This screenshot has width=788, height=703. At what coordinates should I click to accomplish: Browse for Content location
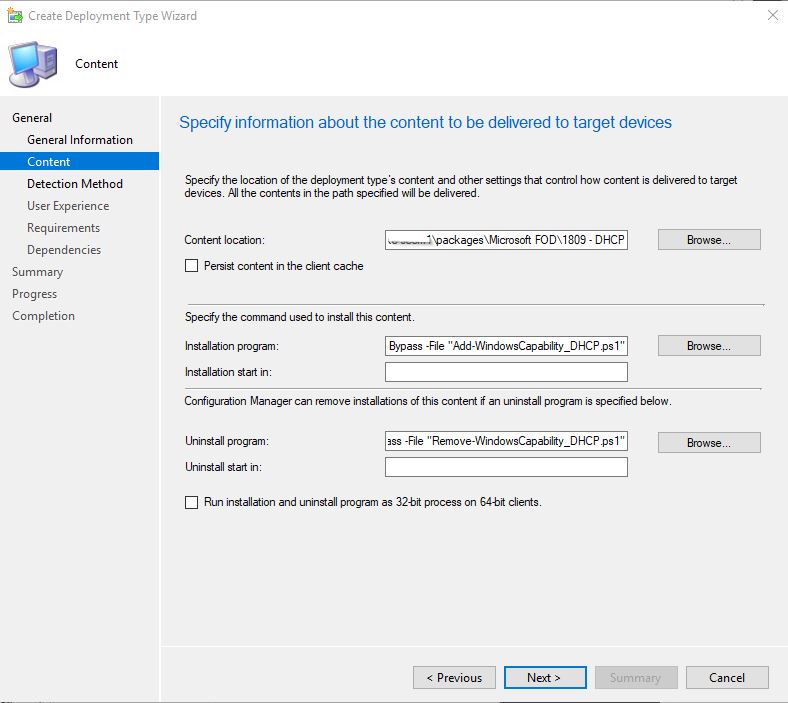(709, 240)
